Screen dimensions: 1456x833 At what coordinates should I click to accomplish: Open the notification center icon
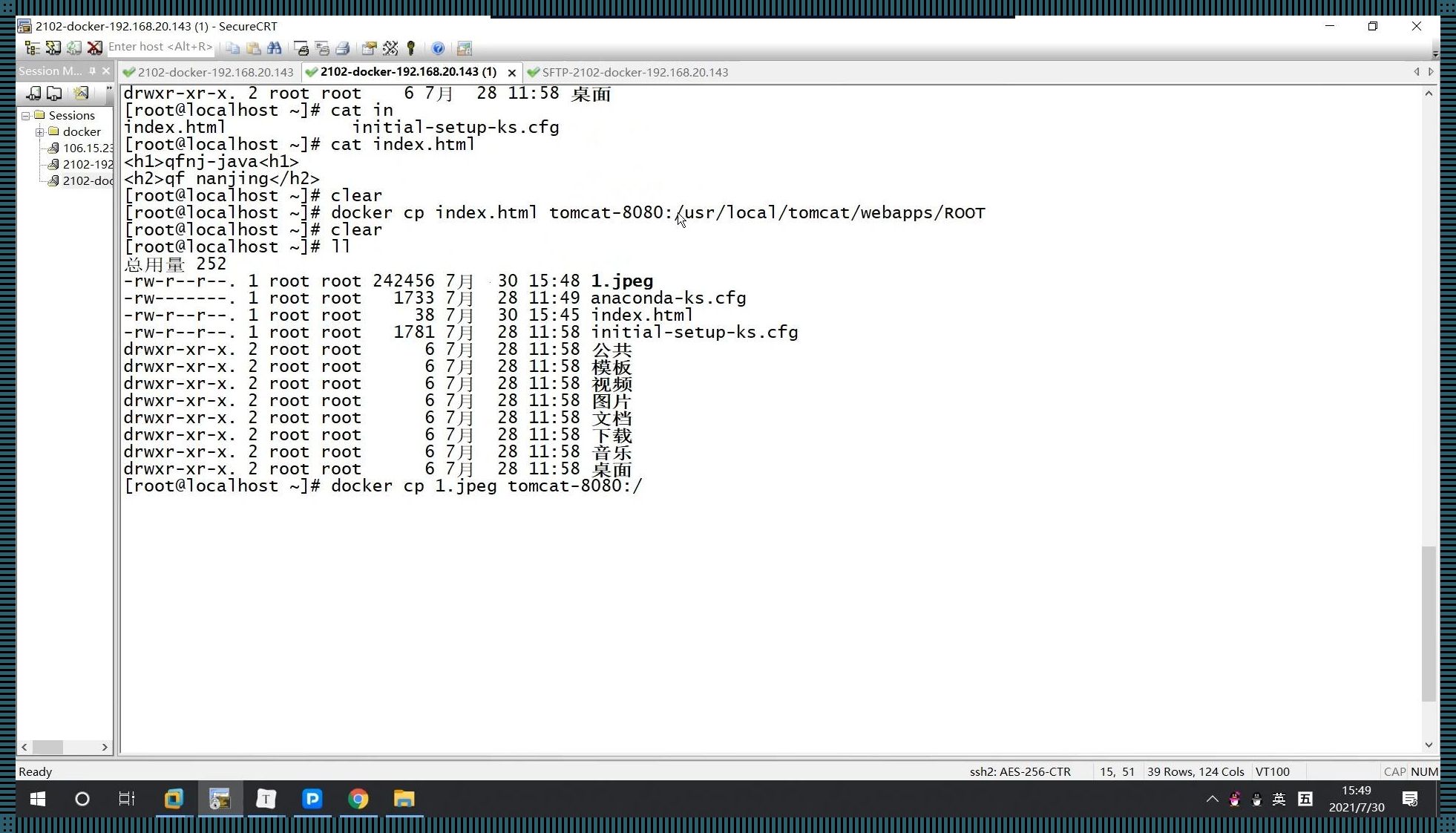coord(1410,800)
